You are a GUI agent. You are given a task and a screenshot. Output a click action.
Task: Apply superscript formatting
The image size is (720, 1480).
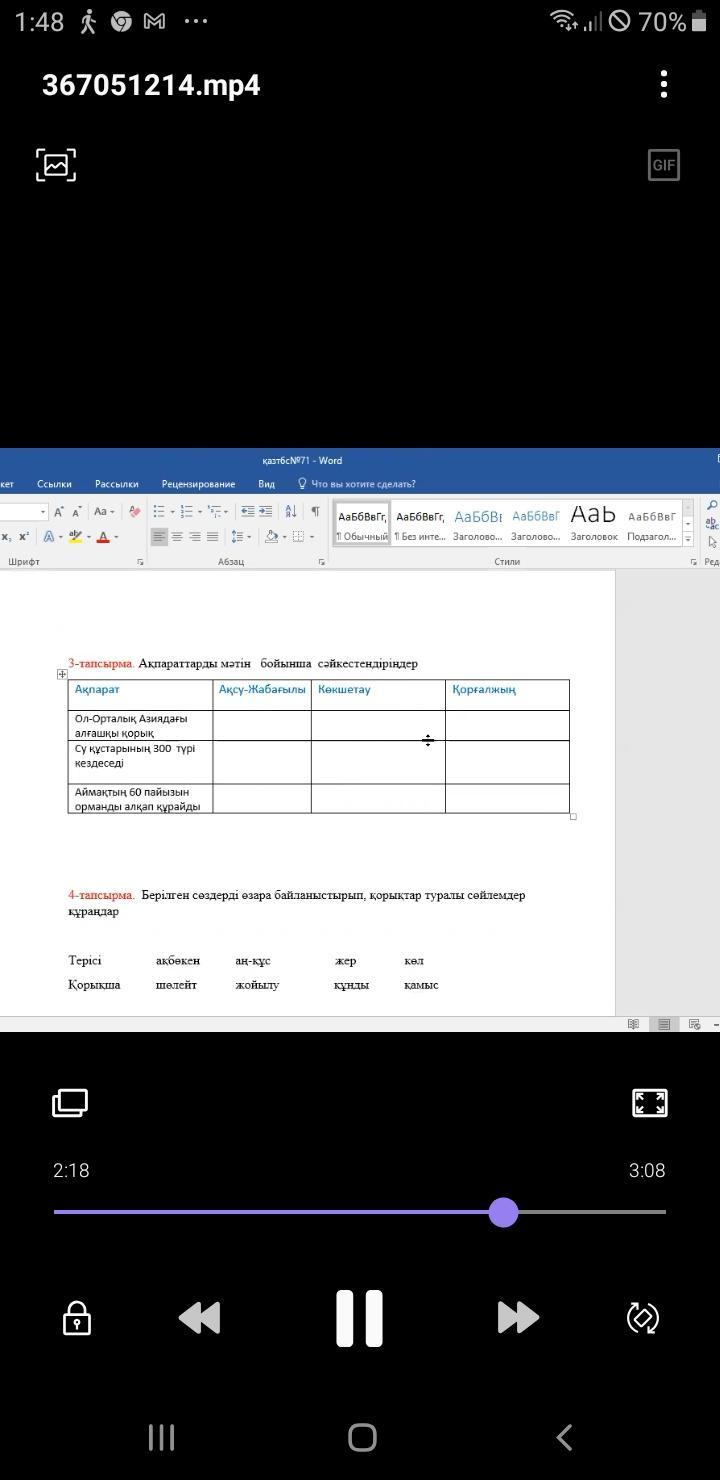(24, 537)
